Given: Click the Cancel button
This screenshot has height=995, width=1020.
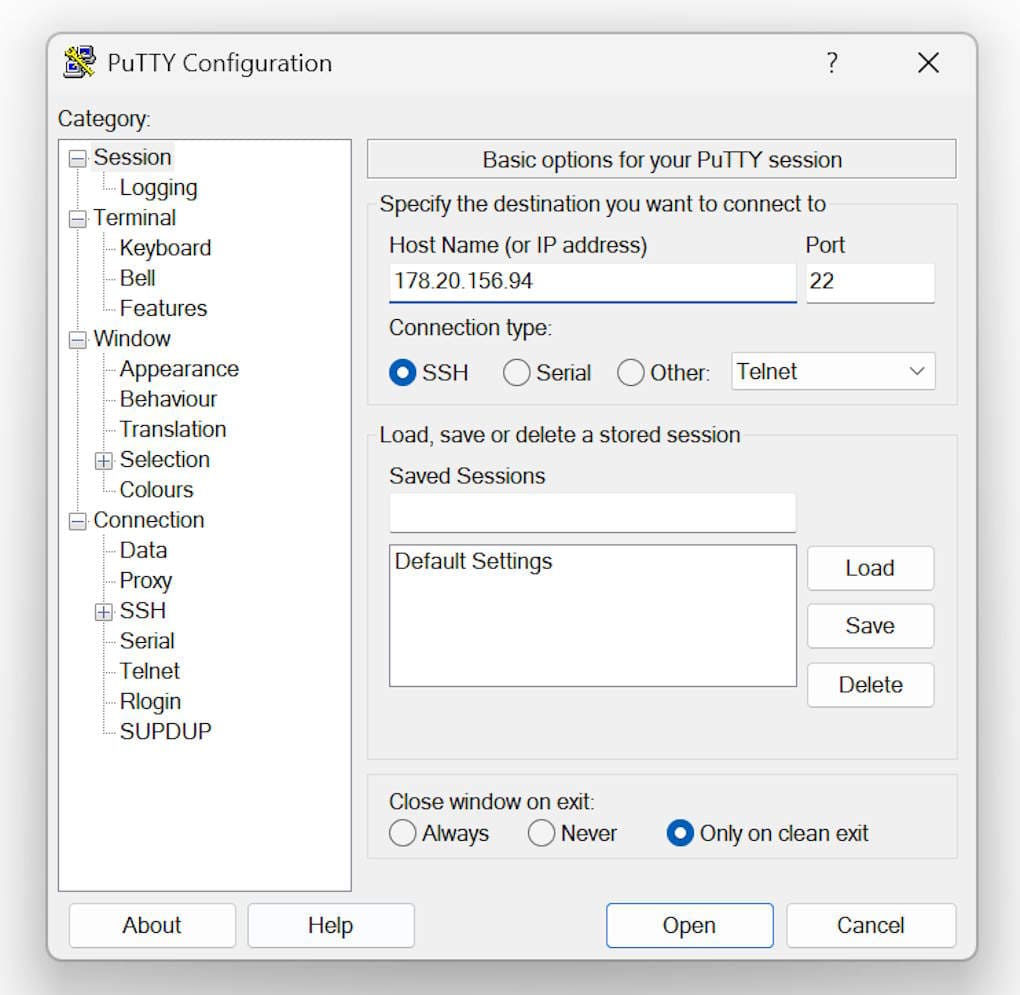Looking at the screenshot, I should pos(870,925).
